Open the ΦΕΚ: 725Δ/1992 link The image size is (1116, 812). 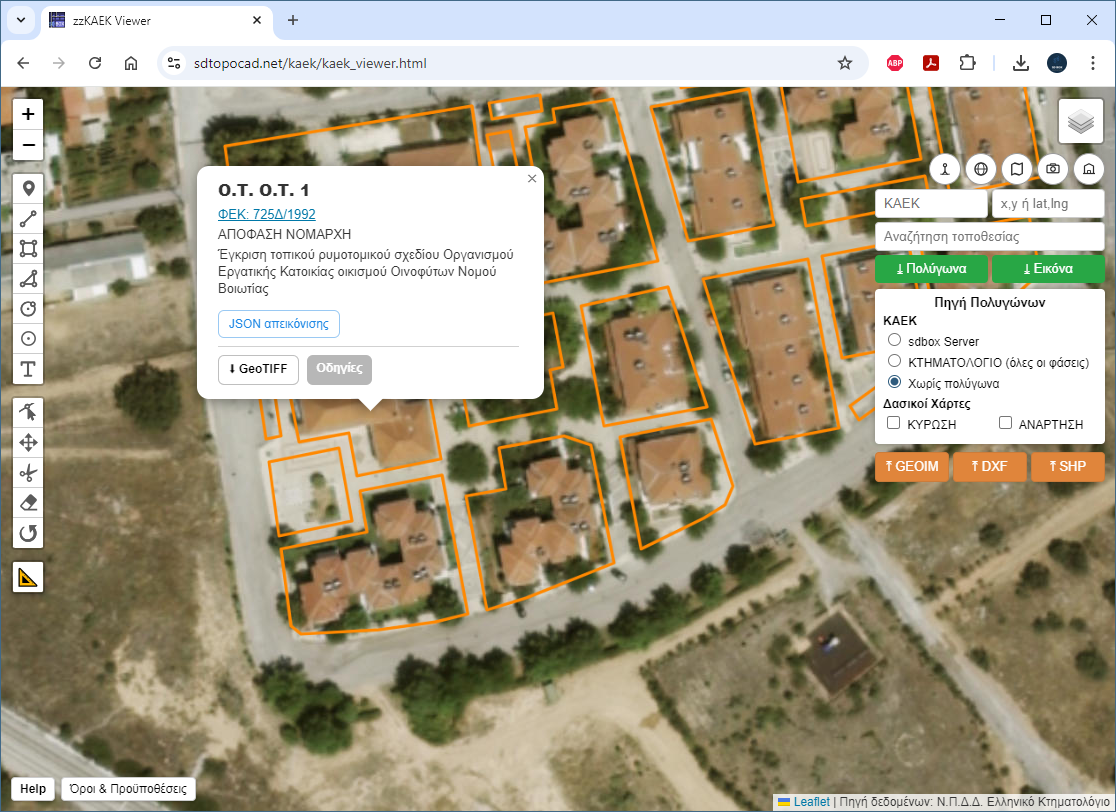267,214
